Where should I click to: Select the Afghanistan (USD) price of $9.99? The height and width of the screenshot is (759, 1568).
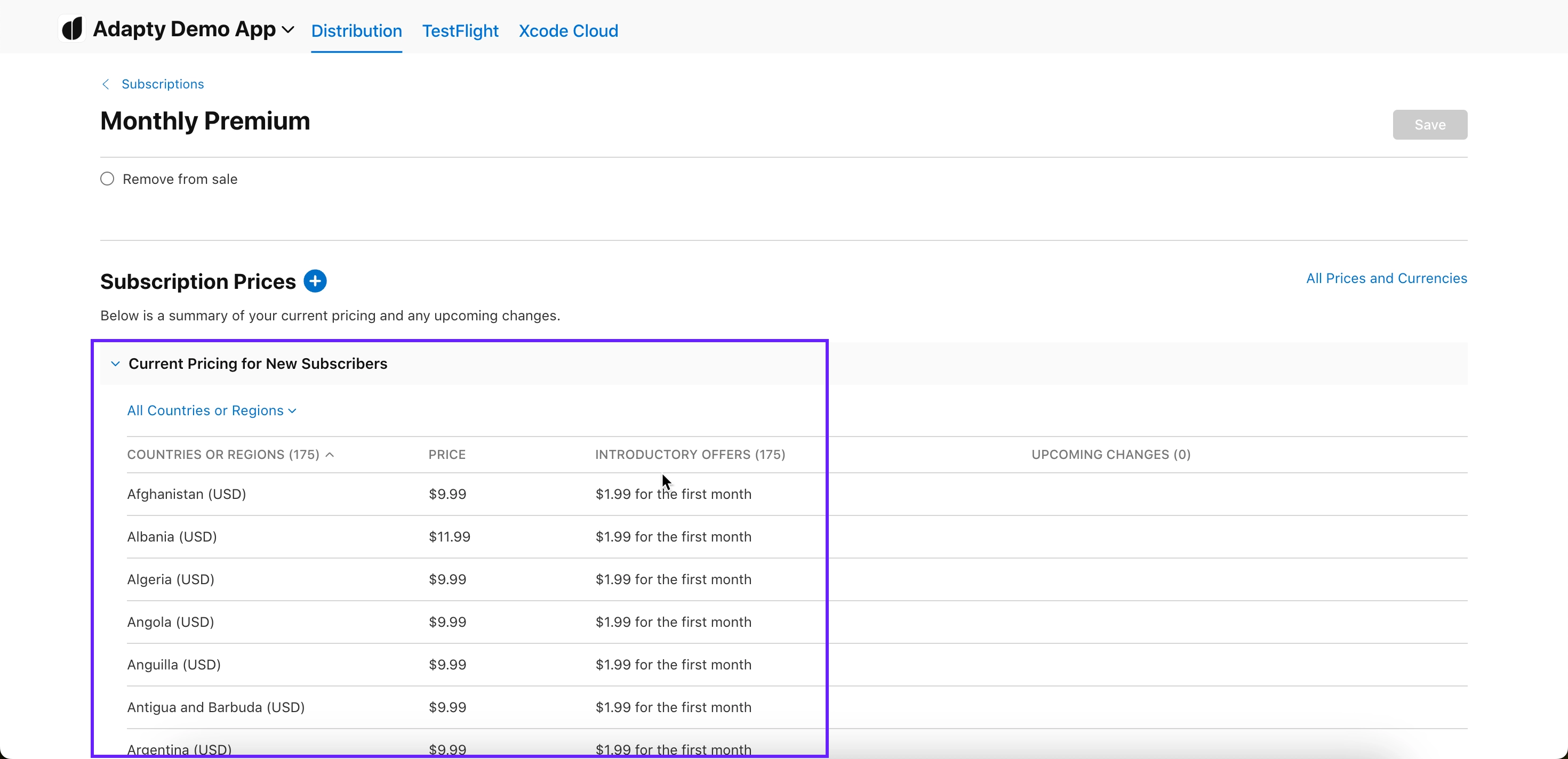pyautogui.click(x=447, y=494)
